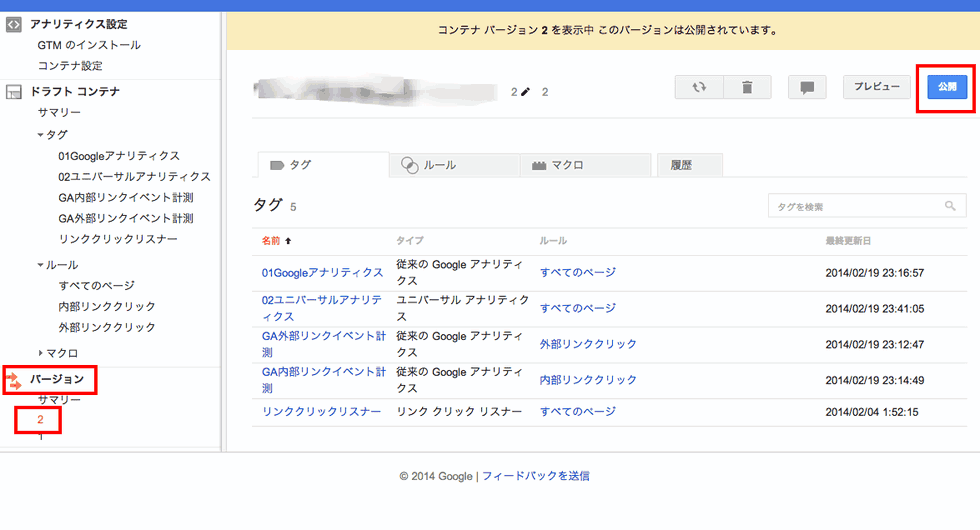Open the comment speech bubble icon

pyautogui.click(x=807, y=87)
